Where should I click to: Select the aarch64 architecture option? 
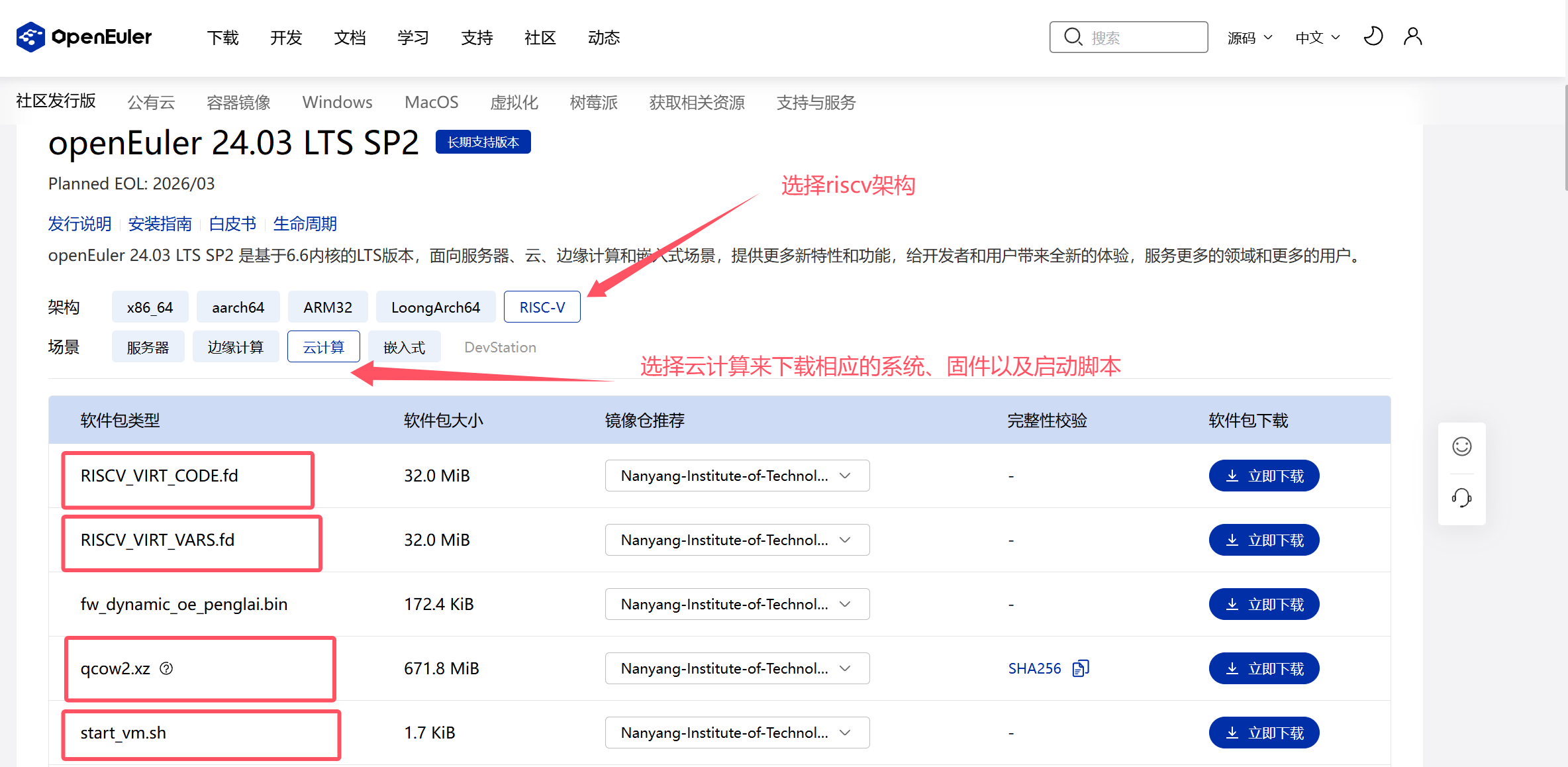[x=238, y=307]
